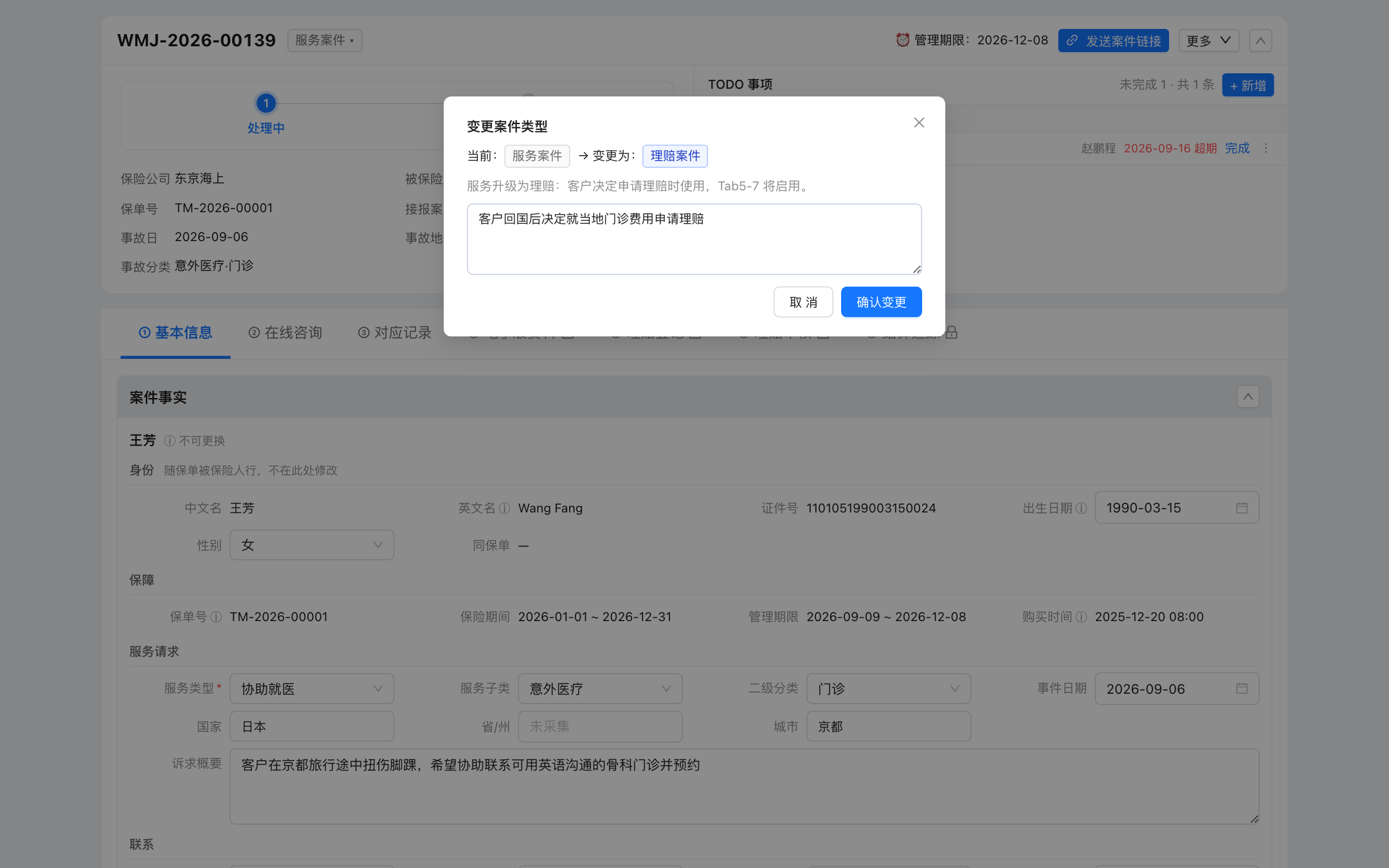Viewport: 1389px width, 868px height.
Task: Click the lock icon on the last tab
Action: click(x=952, y=332)
